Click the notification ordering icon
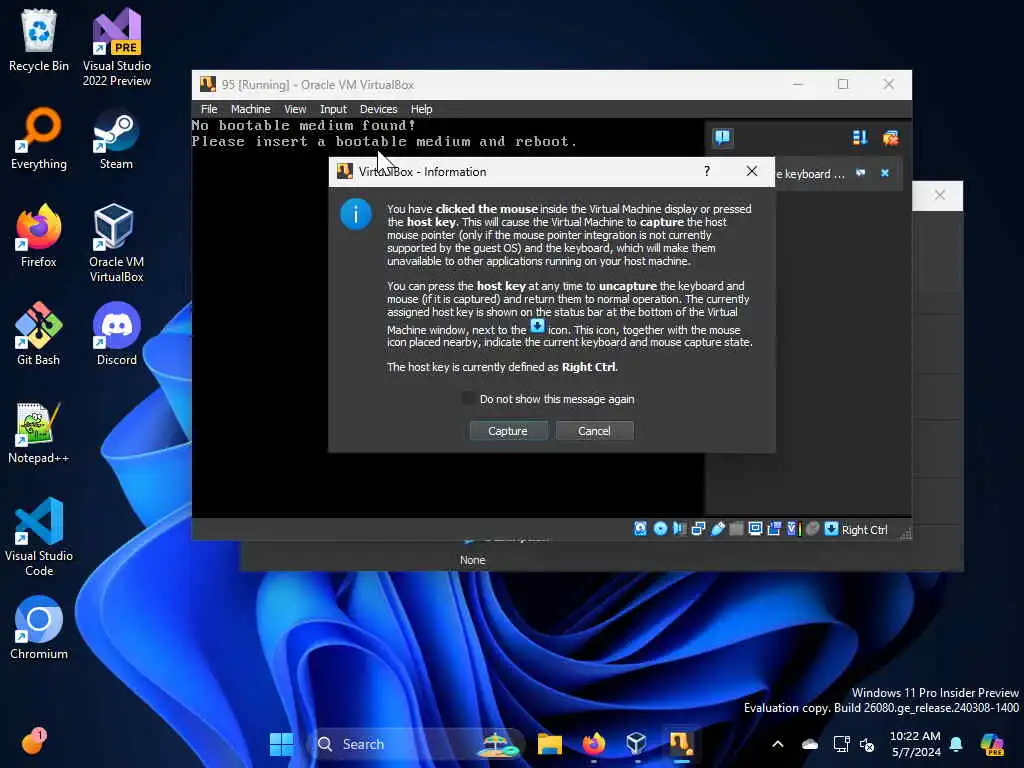This screenshot has width=1024, height=768. coord(860,138)
